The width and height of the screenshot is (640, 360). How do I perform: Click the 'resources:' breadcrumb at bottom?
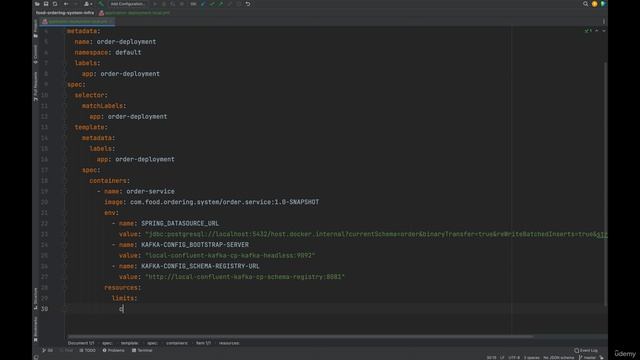[229, 343]
